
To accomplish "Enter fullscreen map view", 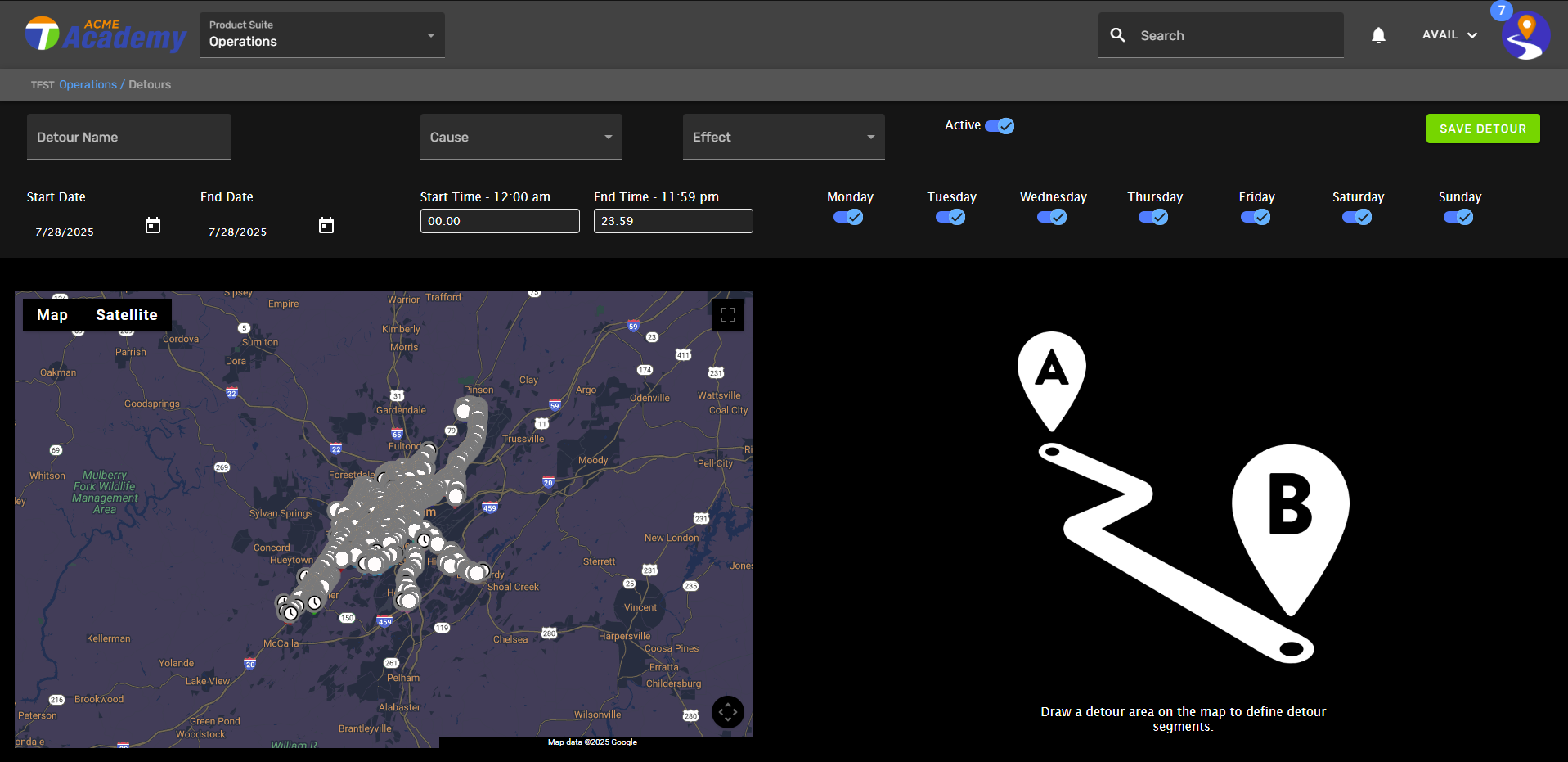I will (727, 315).
